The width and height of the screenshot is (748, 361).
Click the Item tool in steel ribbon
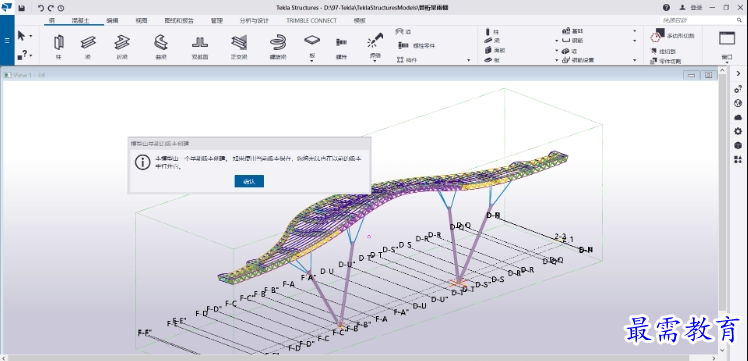403,31
